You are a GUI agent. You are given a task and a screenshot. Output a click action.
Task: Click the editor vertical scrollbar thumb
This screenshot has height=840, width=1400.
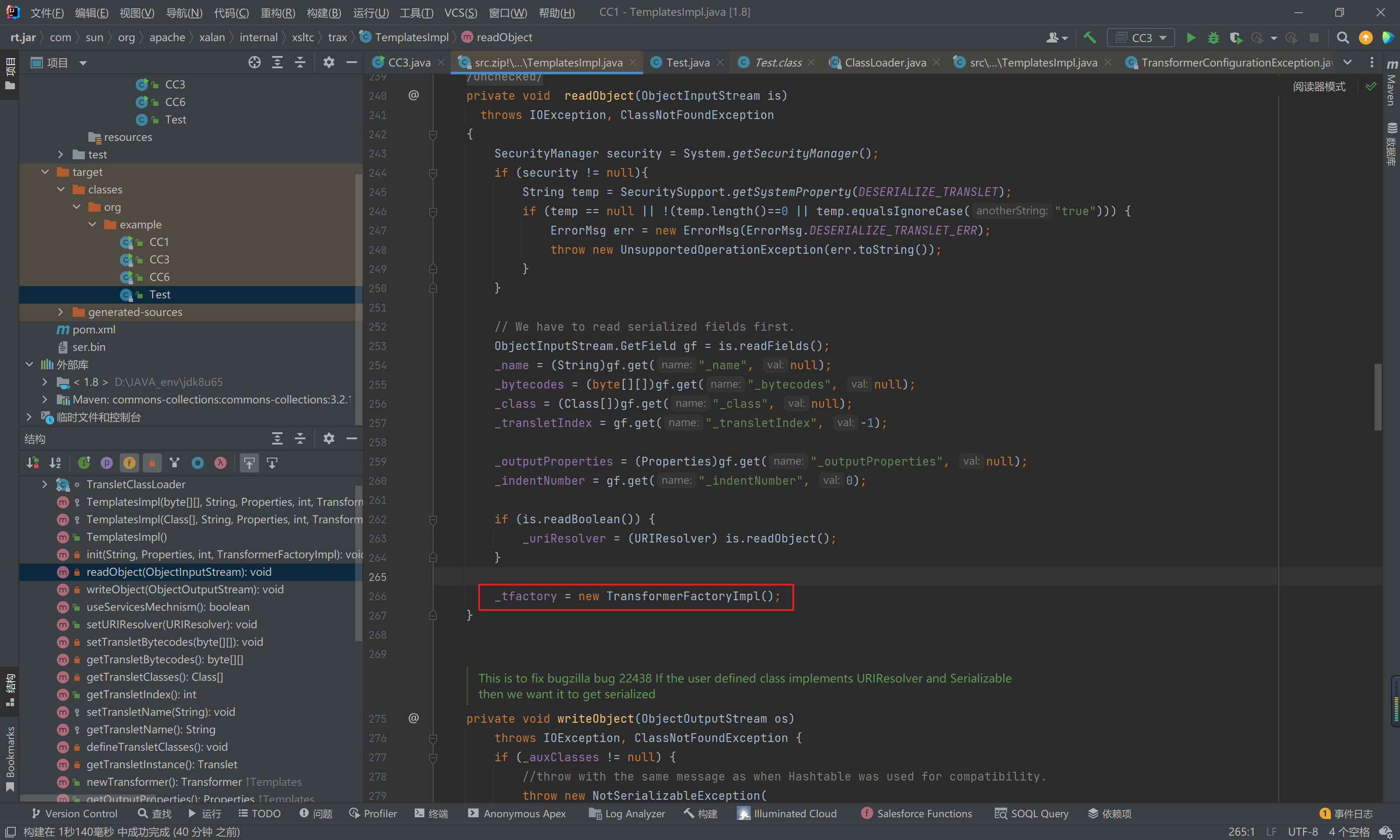(x=1377, y=397)
